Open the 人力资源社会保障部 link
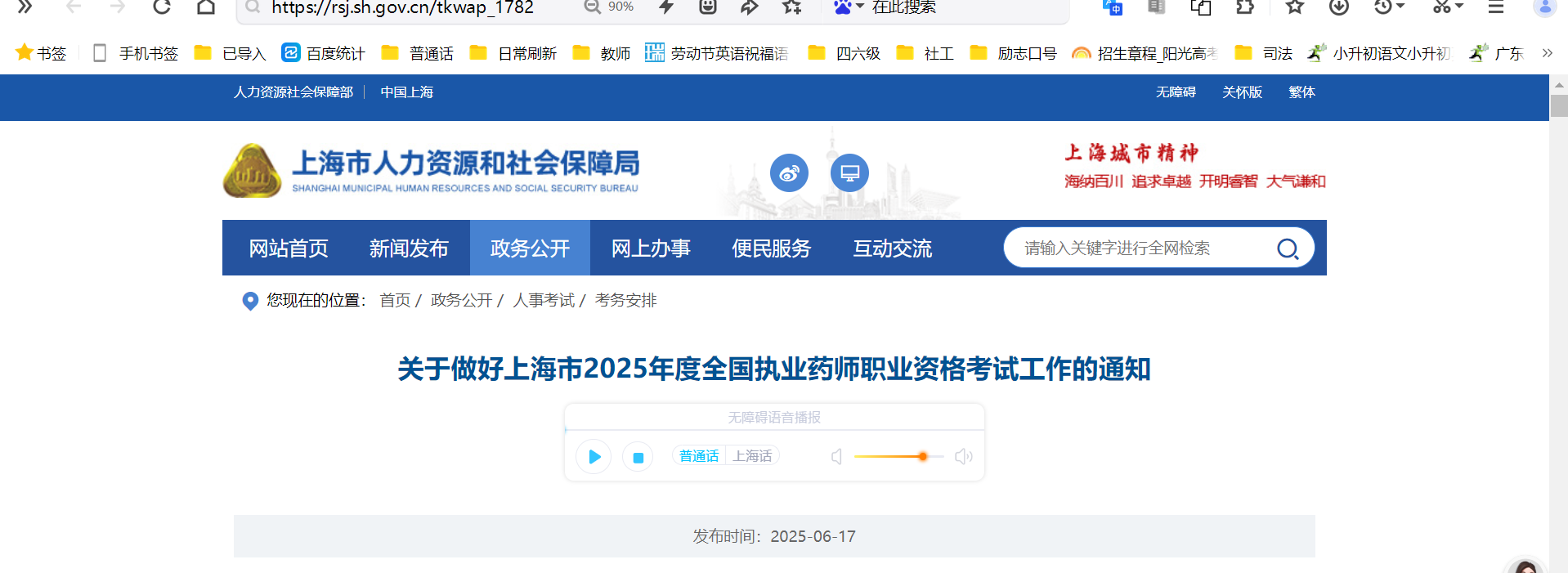The width and height of the screenshot is (1568, 573). (293, 92)
